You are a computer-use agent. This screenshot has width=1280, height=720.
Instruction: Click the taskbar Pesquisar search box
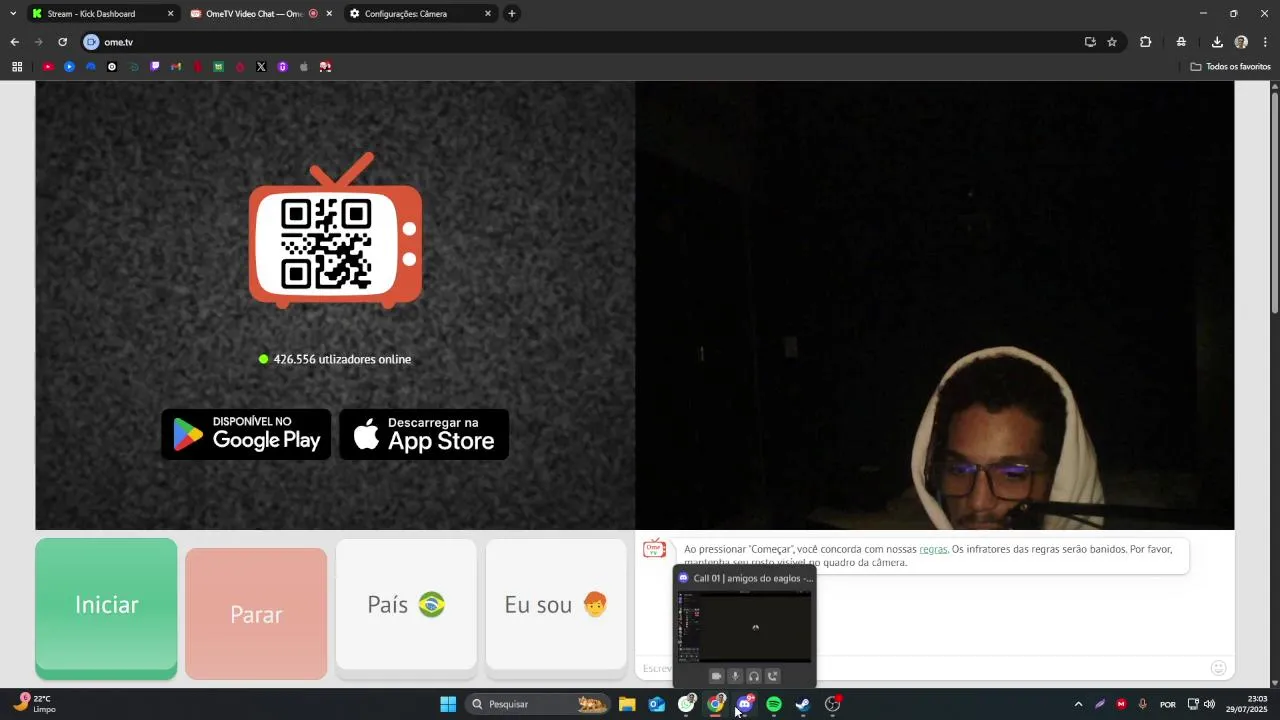pos(538,704)
